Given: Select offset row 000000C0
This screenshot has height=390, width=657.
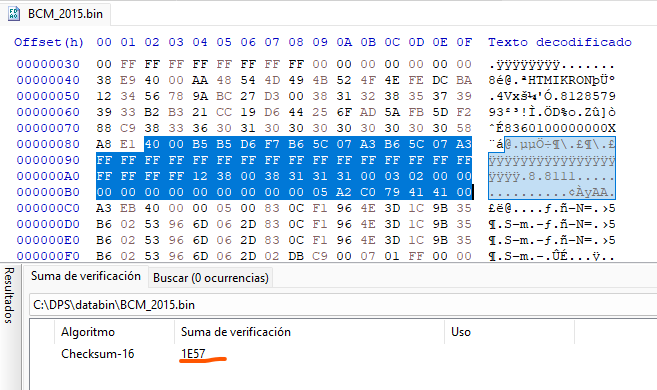Looking at the screenshot, I should [x=48, y=208].
